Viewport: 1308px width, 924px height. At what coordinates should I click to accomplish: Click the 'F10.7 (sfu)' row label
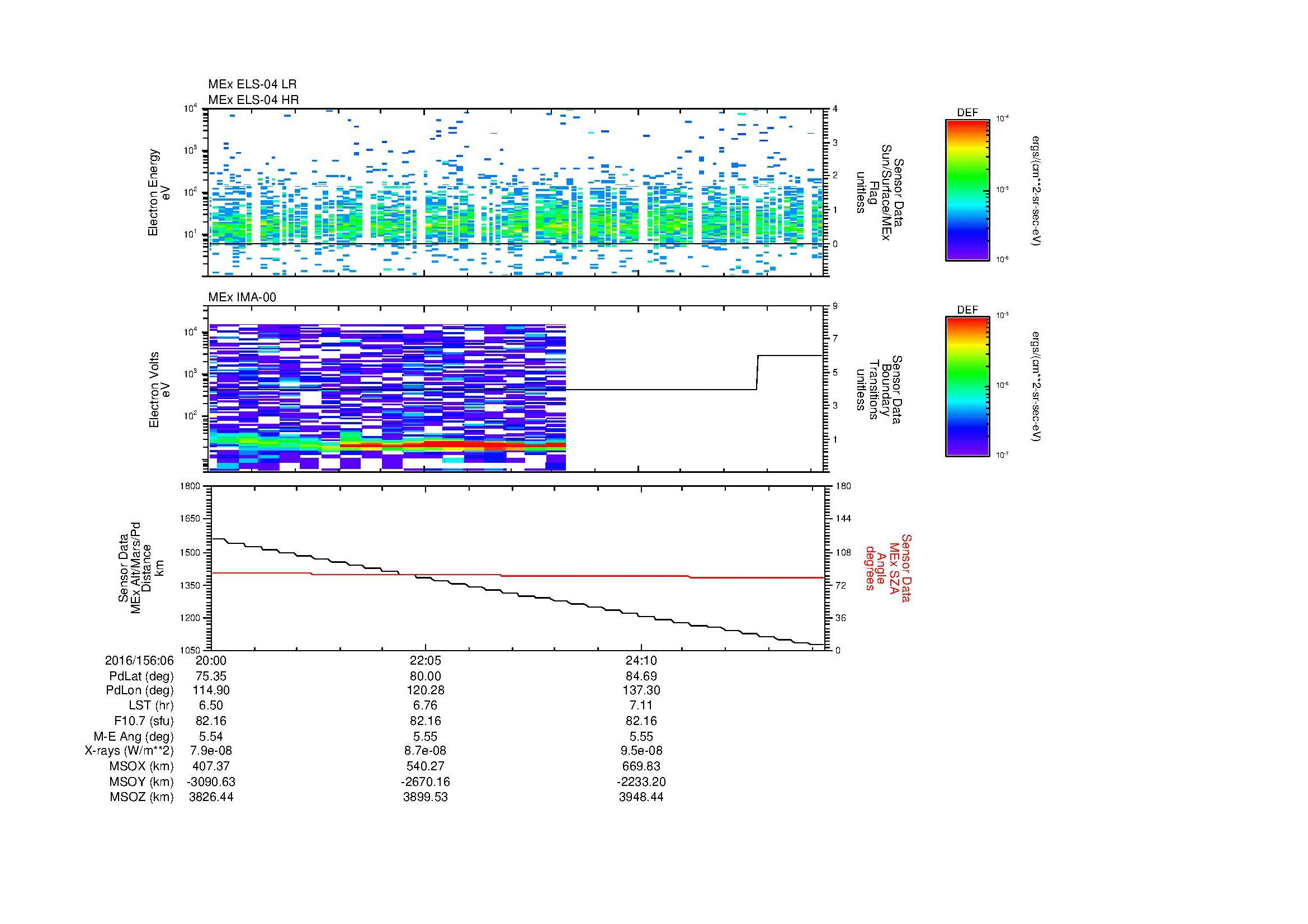click(144, 721)
